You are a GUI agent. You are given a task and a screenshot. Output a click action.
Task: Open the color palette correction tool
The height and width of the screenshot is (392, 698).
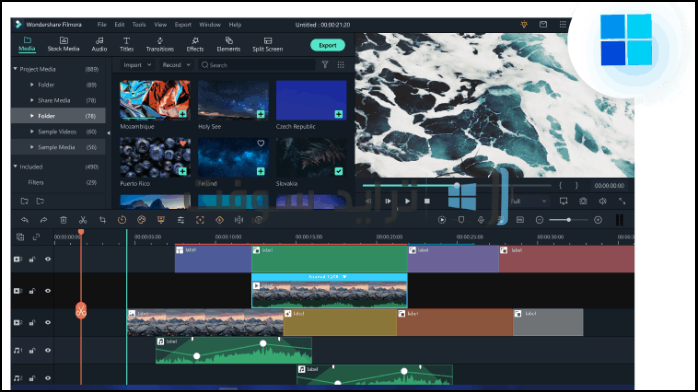[142, 220]
